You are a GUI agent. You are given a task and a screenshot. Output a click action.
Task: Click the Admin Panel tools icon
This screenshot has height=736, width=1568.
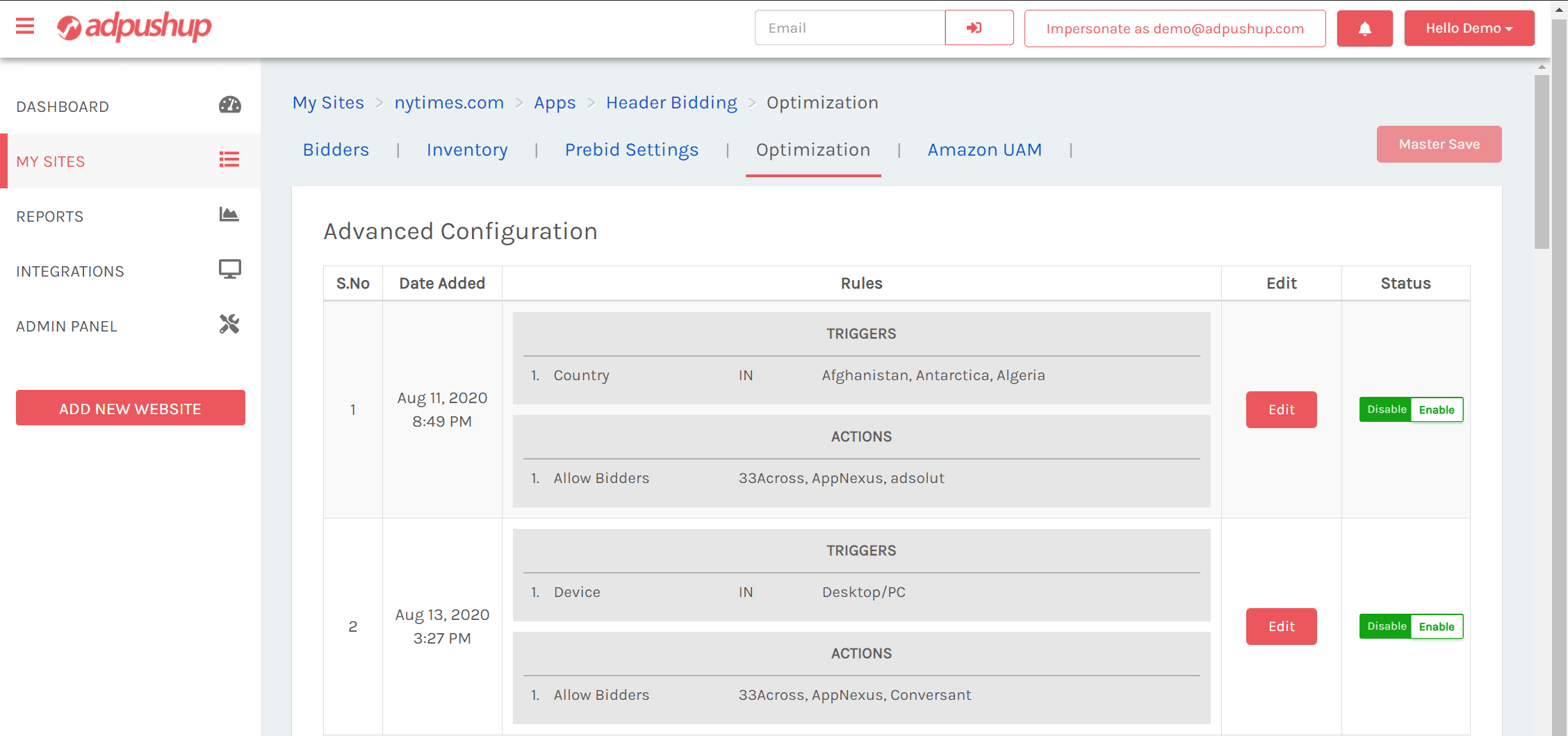pyautogui.click(x=229, y=325)
